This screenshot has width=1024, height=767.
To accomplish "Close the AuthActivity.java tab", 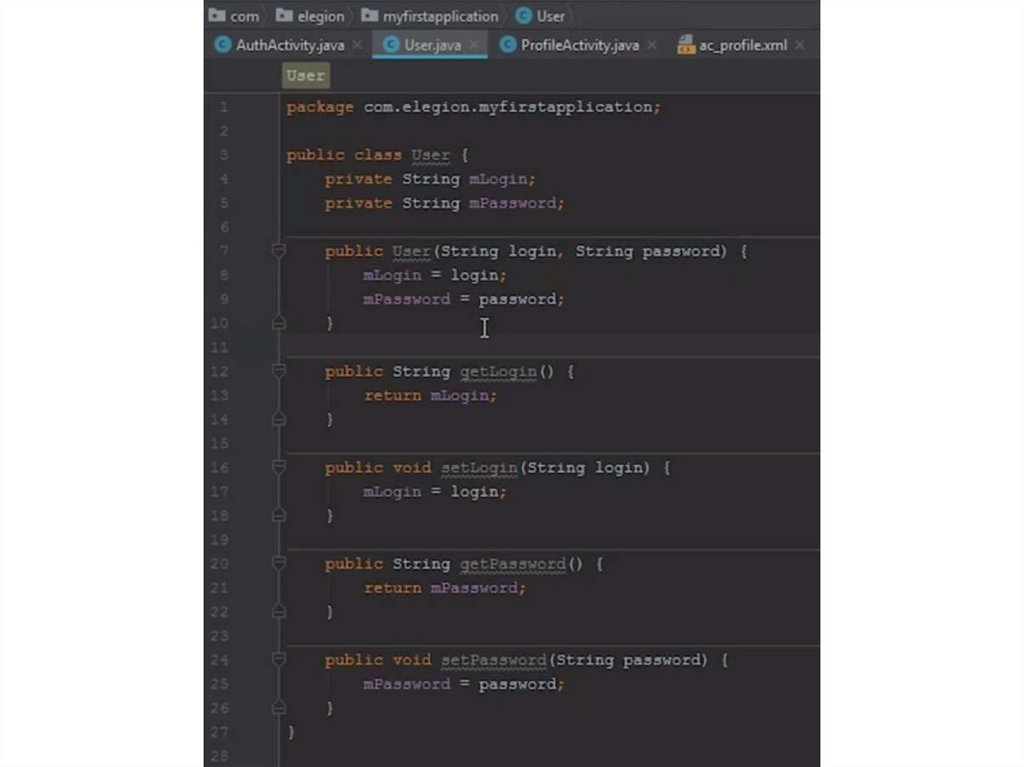I will 357,45.
